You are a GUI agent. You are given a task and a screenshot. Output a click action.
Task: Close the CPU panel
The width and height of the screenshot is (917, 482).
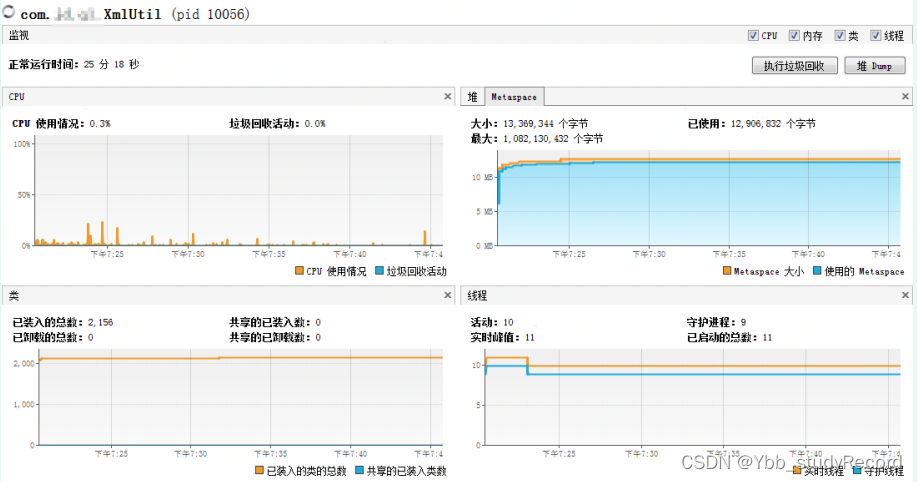coord(447,97)
